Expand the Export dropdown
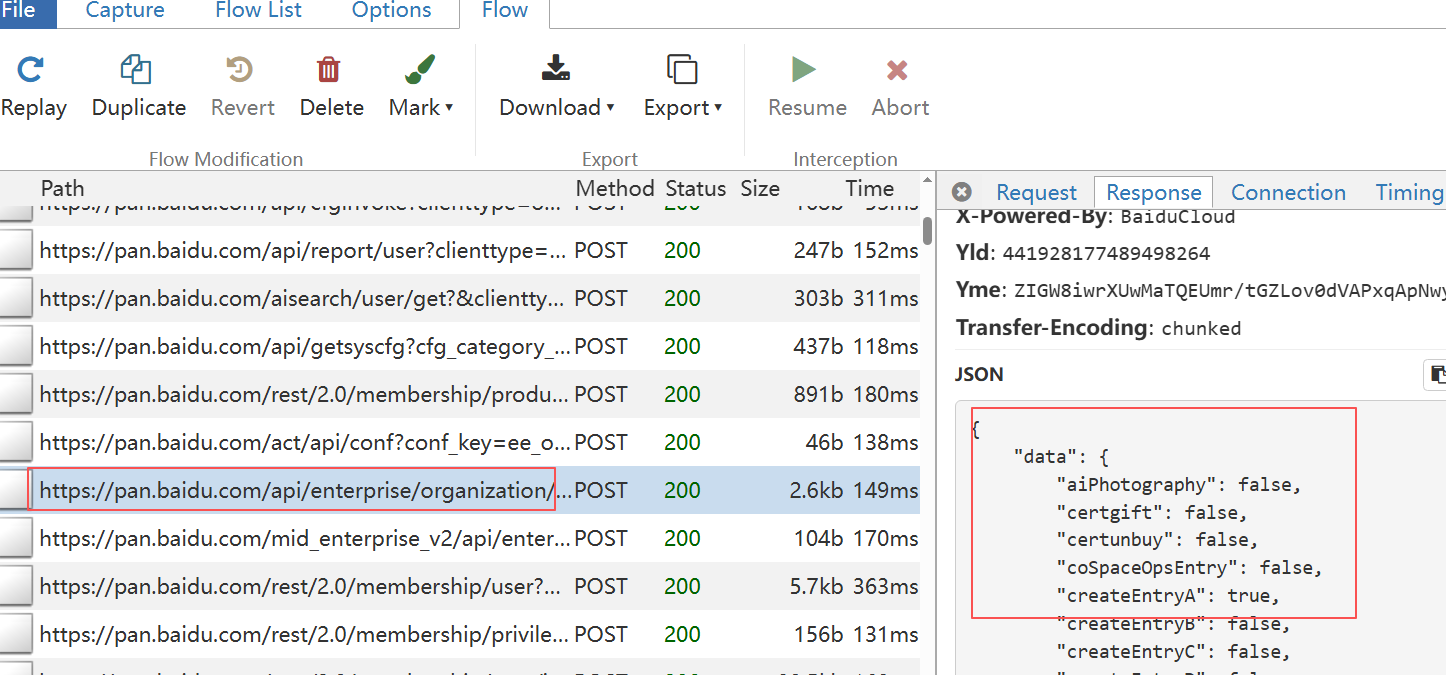The image size is (1446, 675). (x=683, y=87)
